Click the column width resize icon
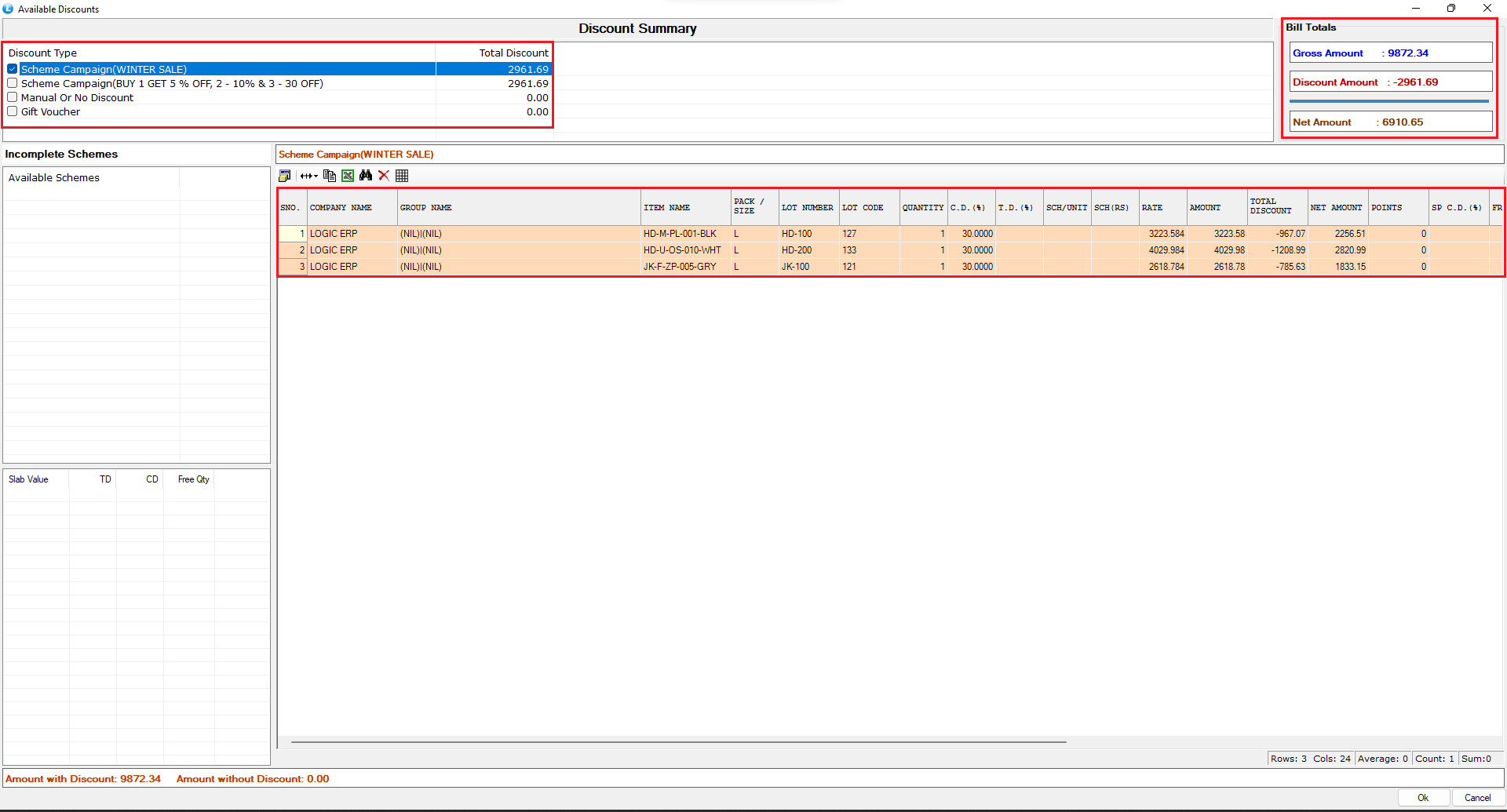1507x812 pixels. pos(305,176)
